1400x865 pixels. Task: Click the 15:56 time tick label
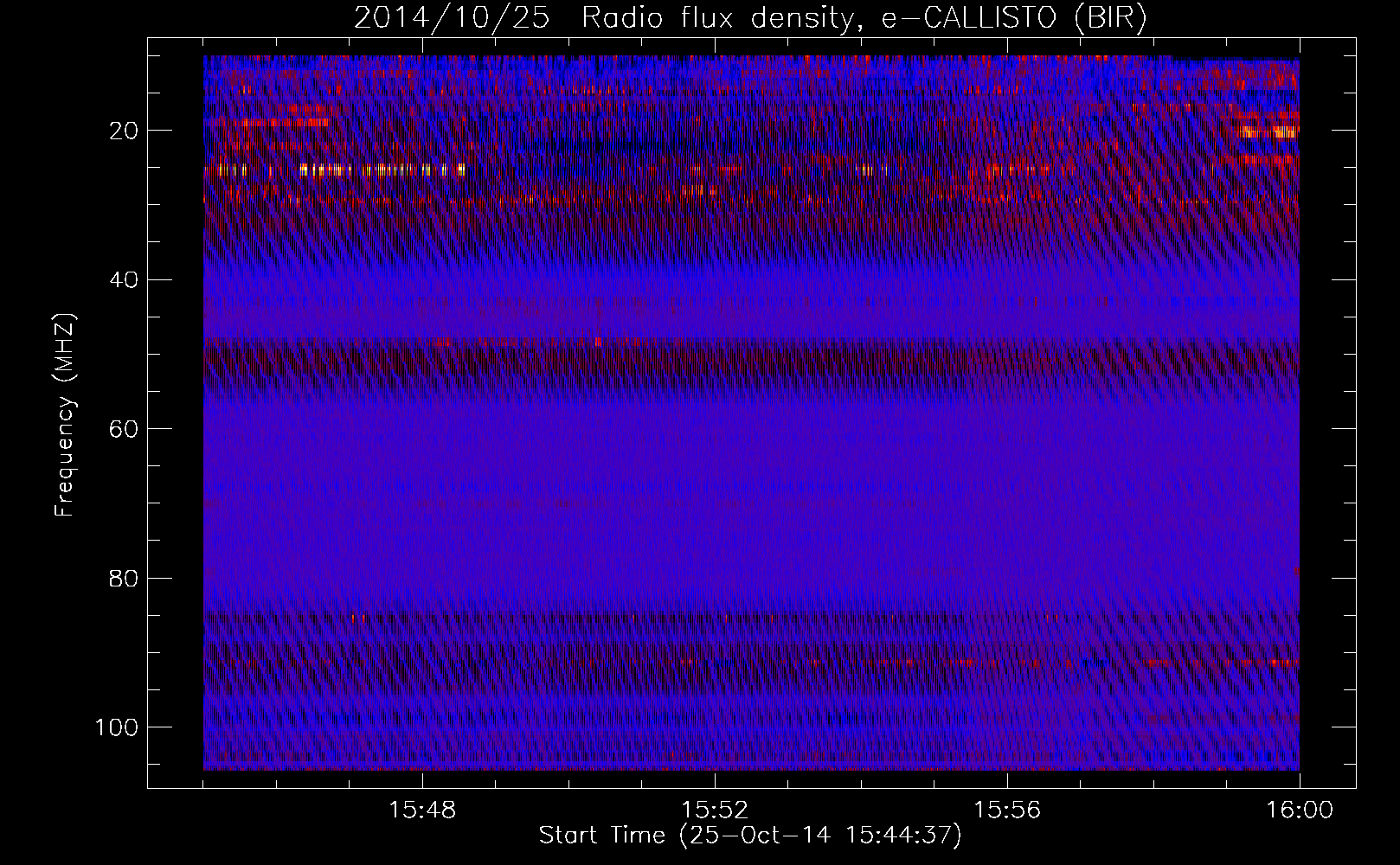1007,811
